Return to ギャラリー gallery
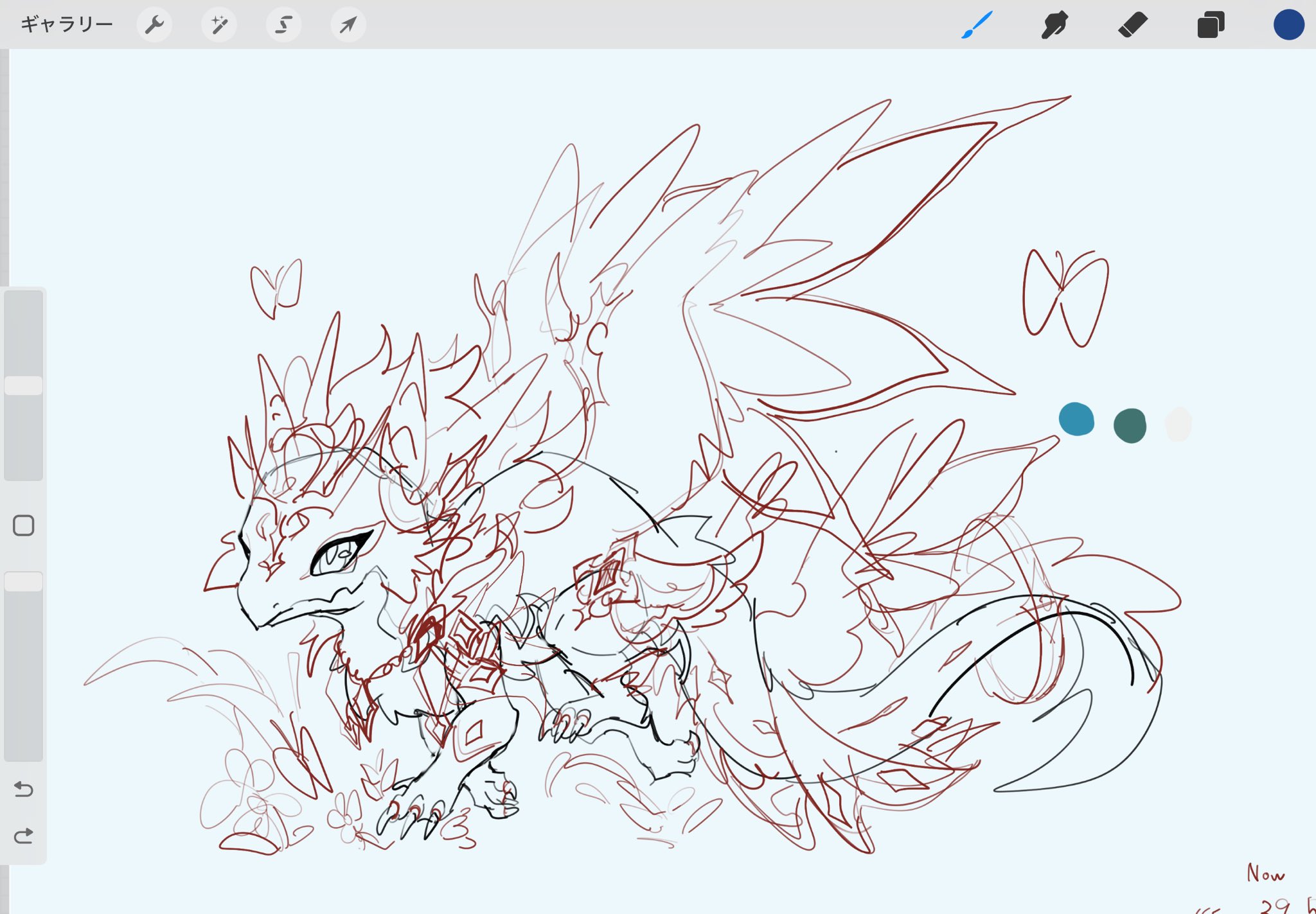 66,25
